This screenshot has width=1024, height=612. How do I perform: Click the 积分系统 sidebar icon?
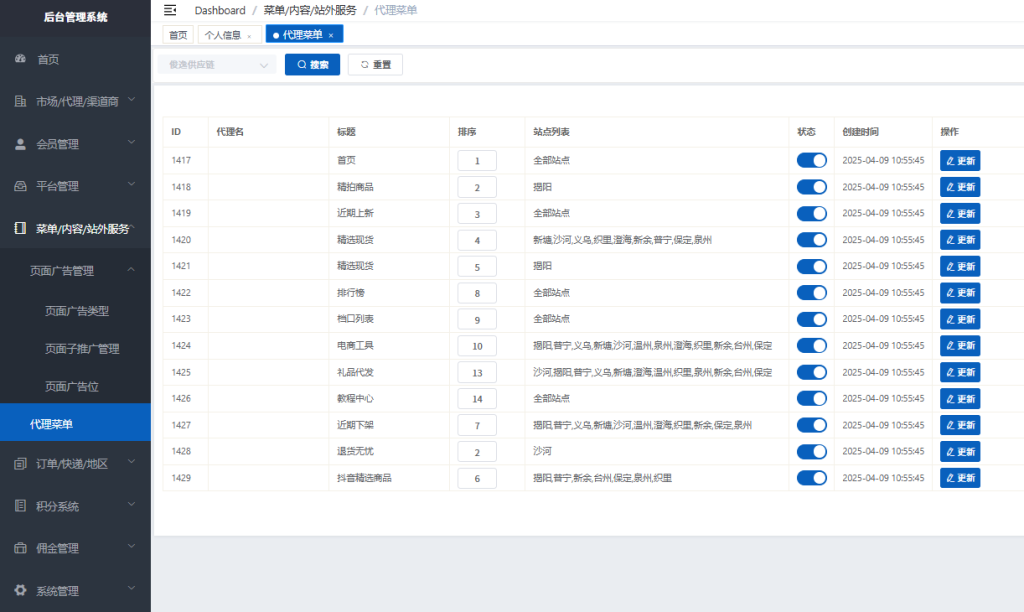(x=20, y=506)
